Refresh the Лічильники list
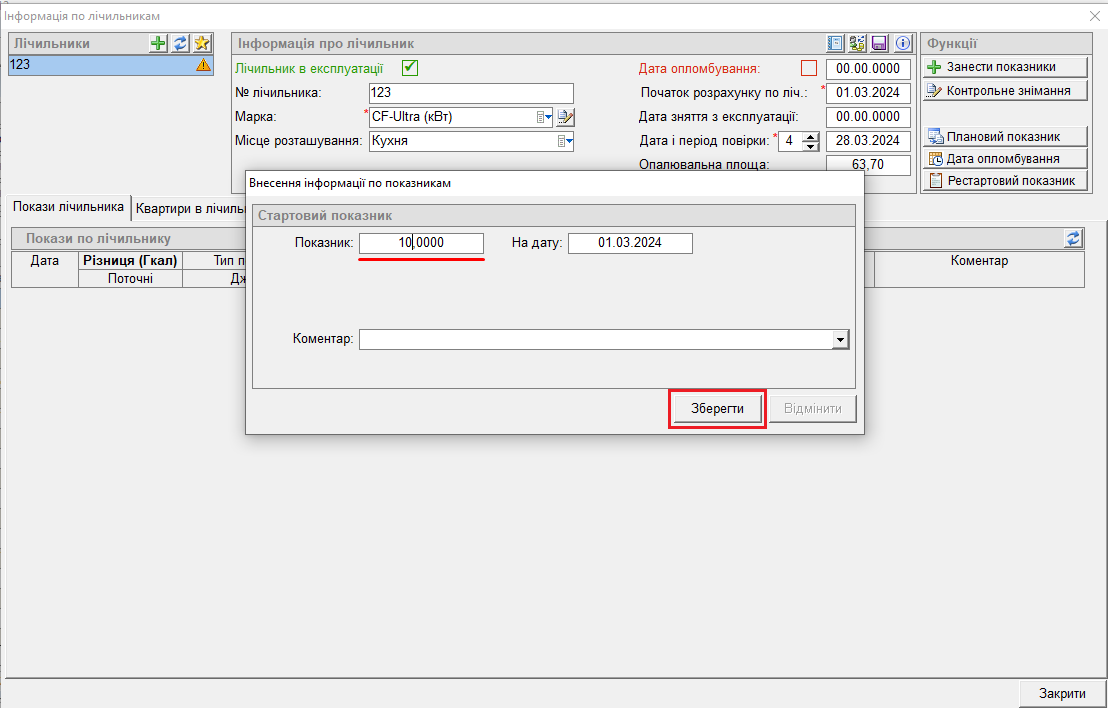 pos(180,43)
